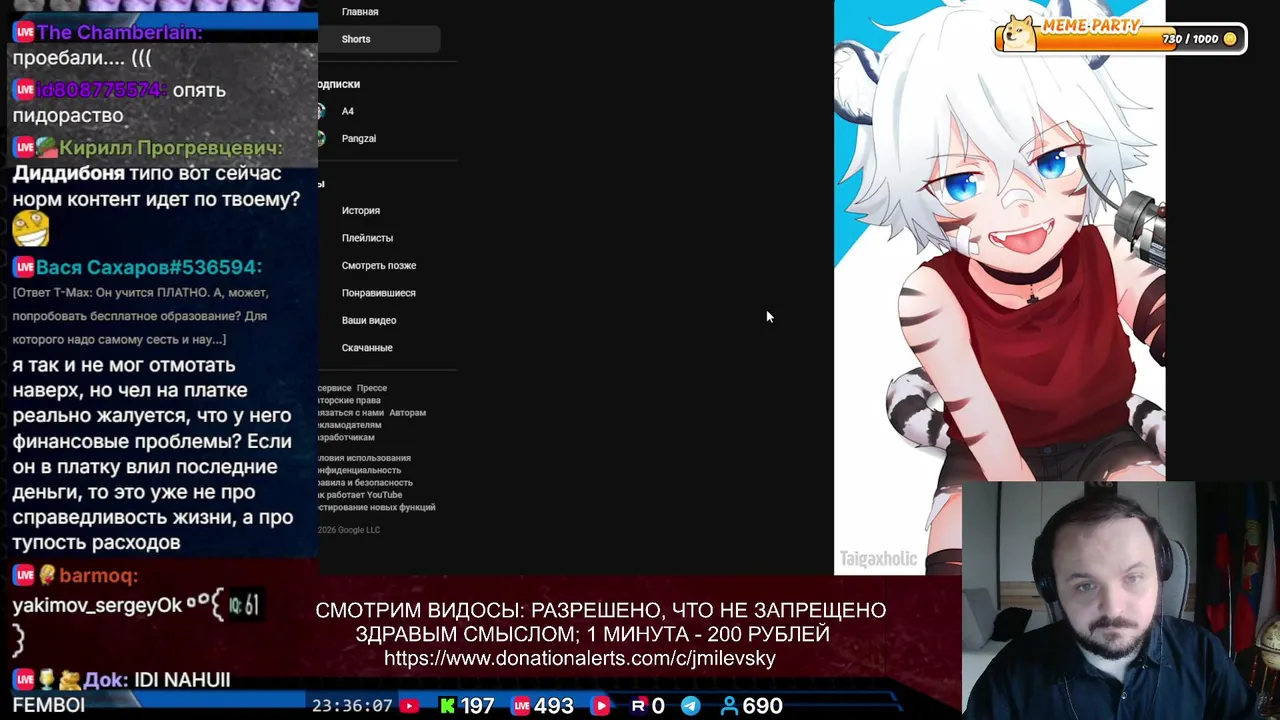
Task: Click username barmoq in chat
Action: point(99,575)
